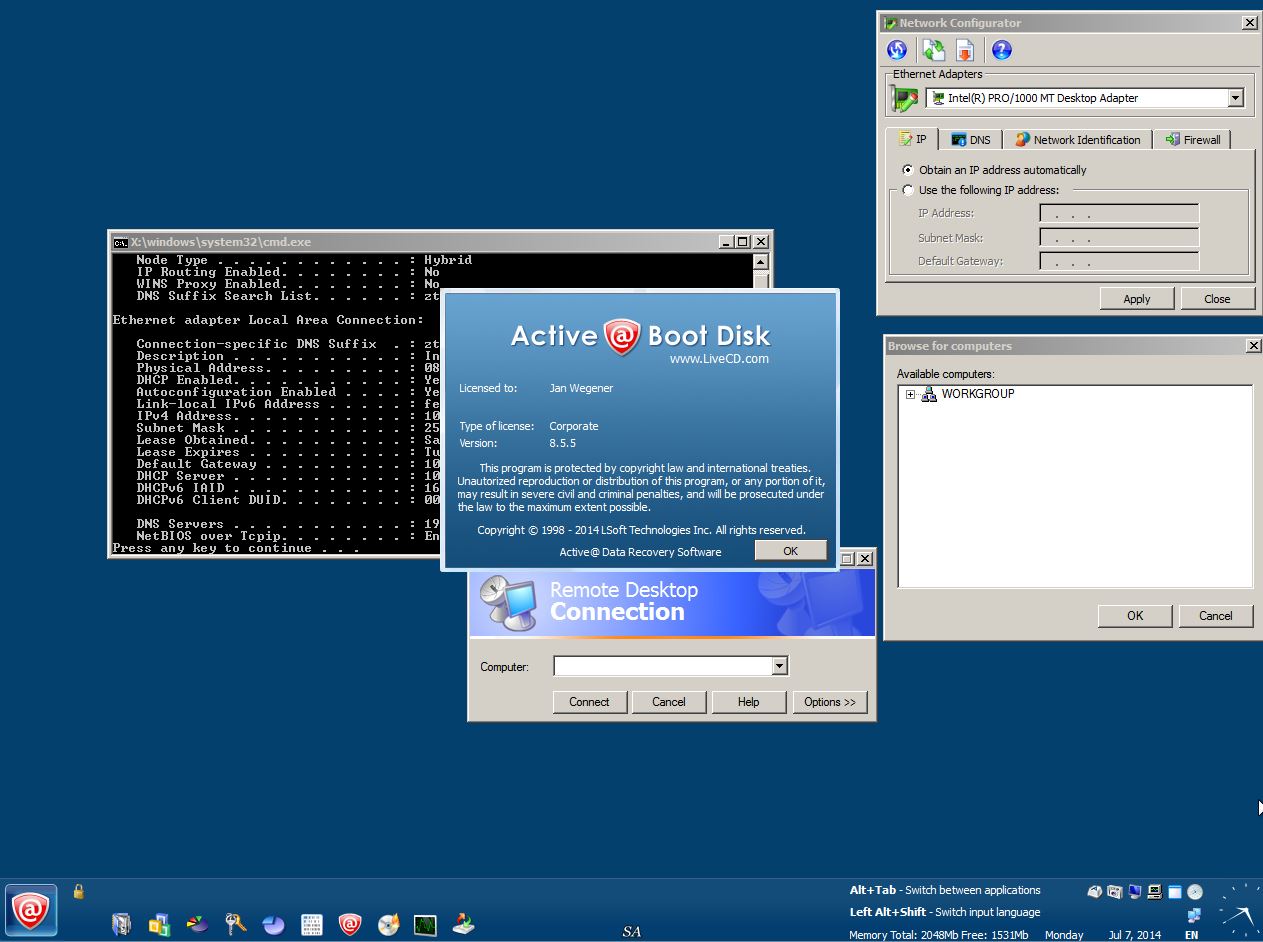Click the padlock icon above the taskbar
Image resolution: width=1263 pixels, height=942 pixels.
(78, 891)
